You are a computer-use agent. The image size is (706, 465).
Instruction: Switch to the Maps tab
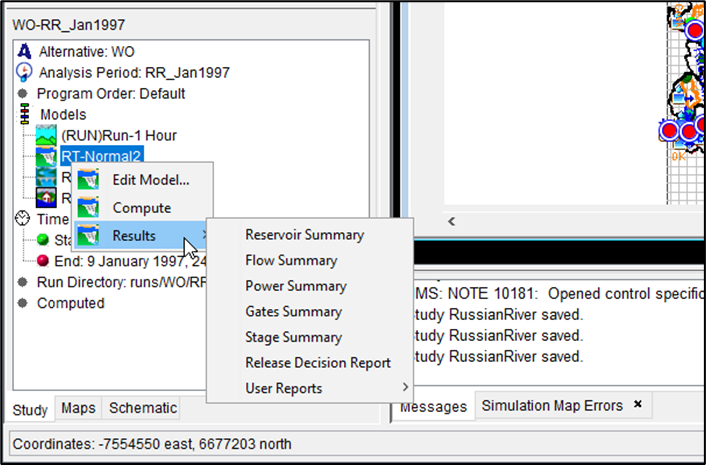[x=78, y=408]
